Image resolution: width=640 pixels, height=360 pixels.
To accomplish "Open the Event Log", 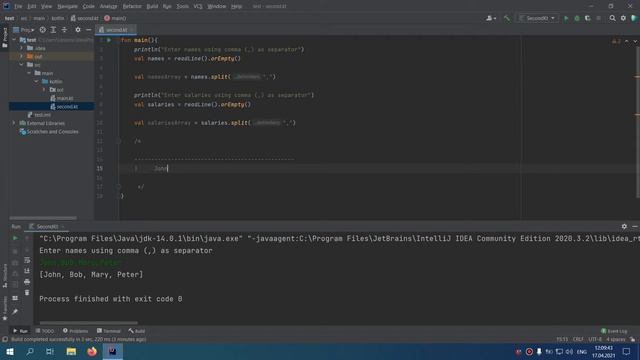I will [614, 331].
